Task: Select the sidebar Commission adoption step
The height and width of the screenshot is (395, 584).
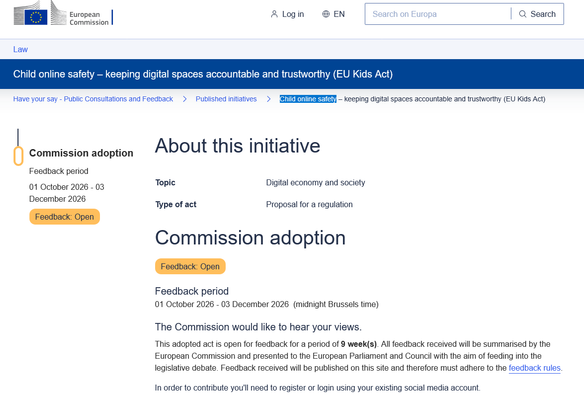Action: [x=81, y=153]
